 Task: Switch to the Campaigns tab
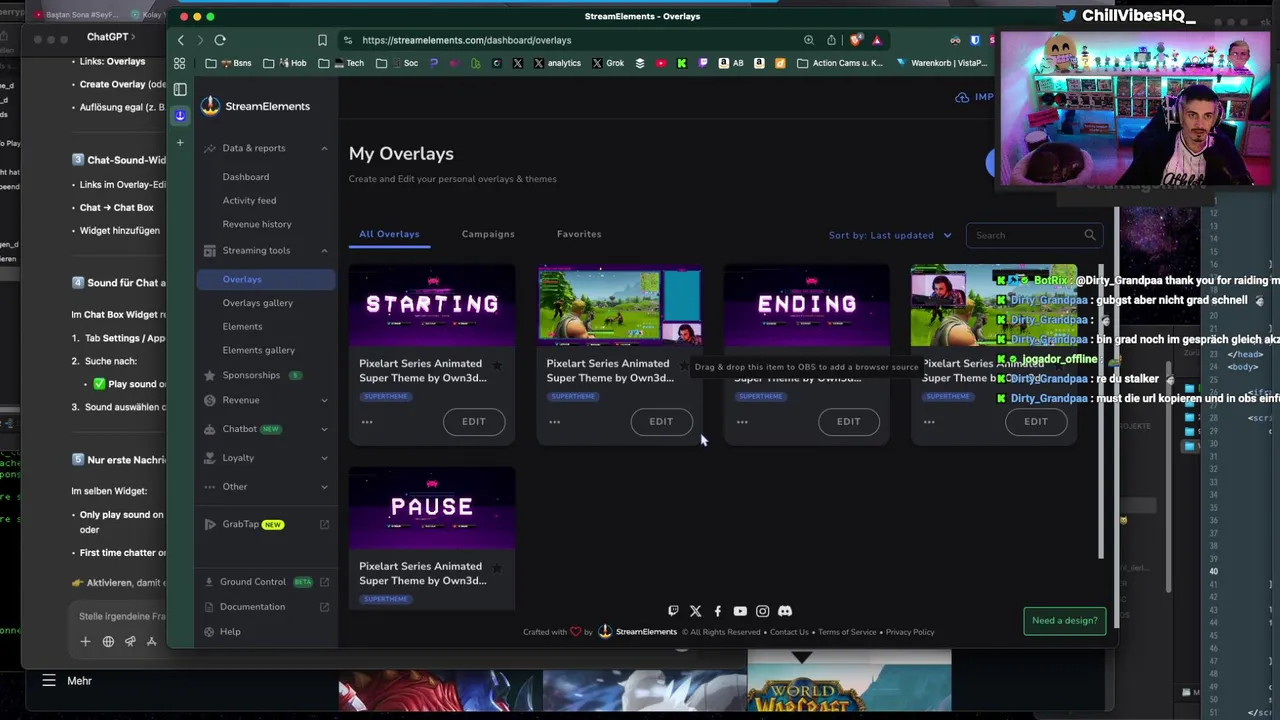pos(488,234)
